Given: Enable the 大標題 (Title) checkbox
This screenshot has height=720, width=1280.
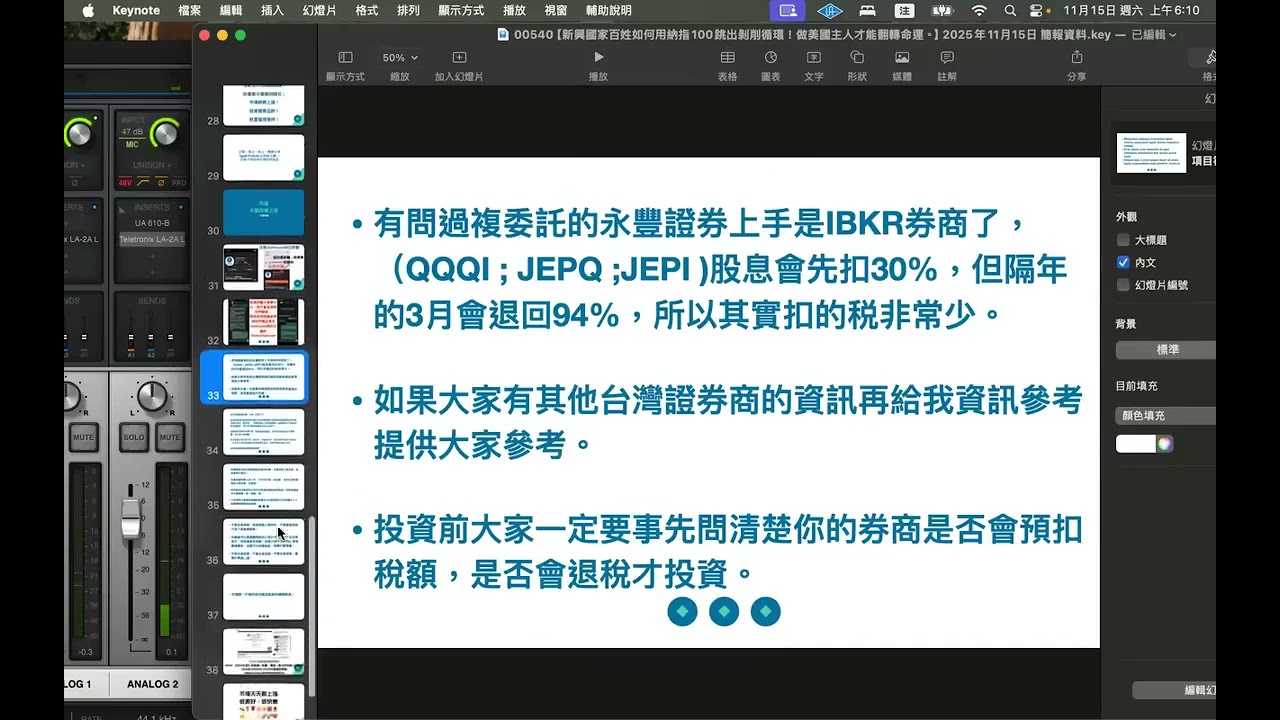Looking at the screenshot, I should pos(1123,240).
